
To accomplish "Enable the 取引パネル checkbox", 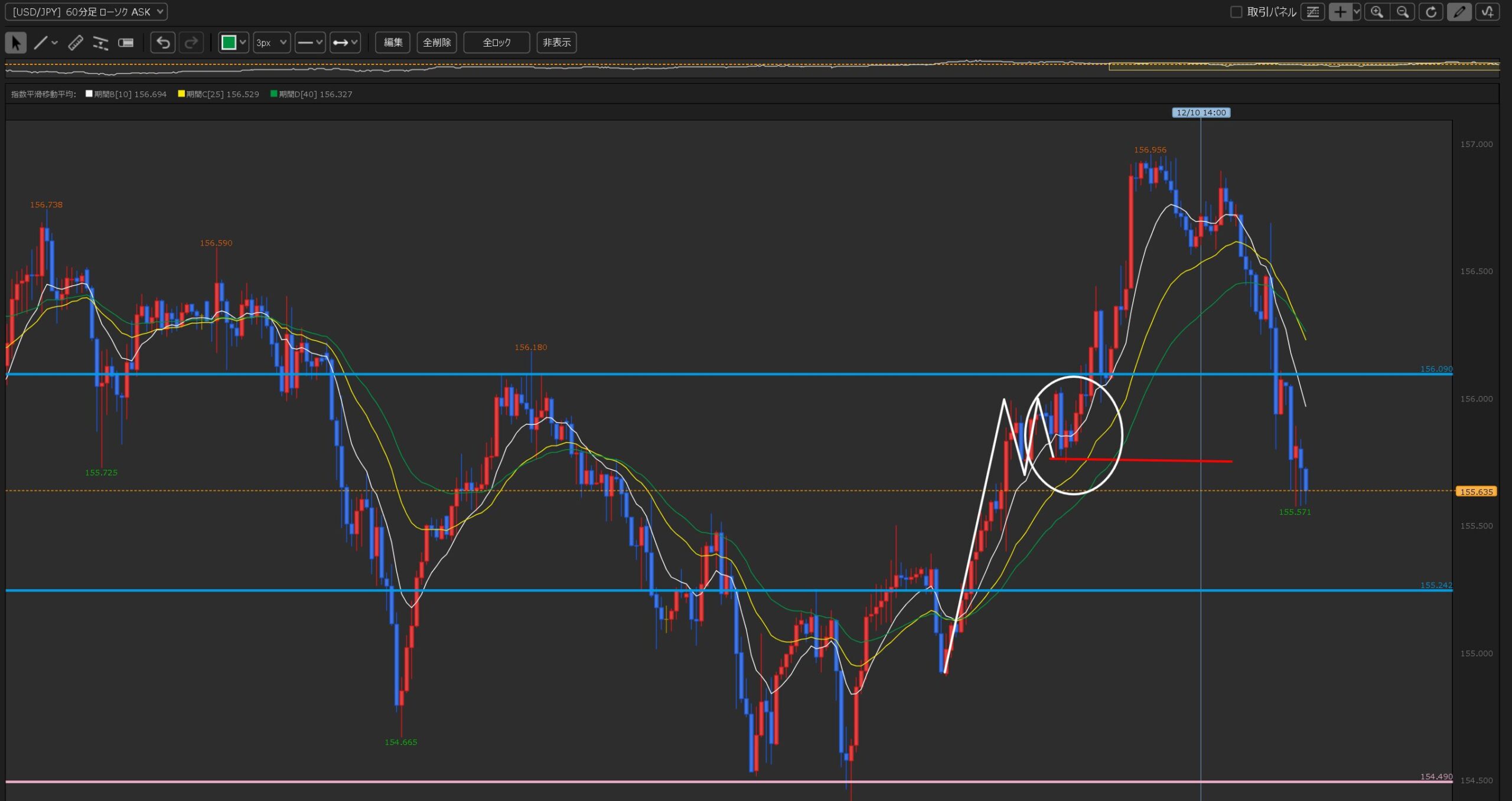I will click(x=1236, y=12).
